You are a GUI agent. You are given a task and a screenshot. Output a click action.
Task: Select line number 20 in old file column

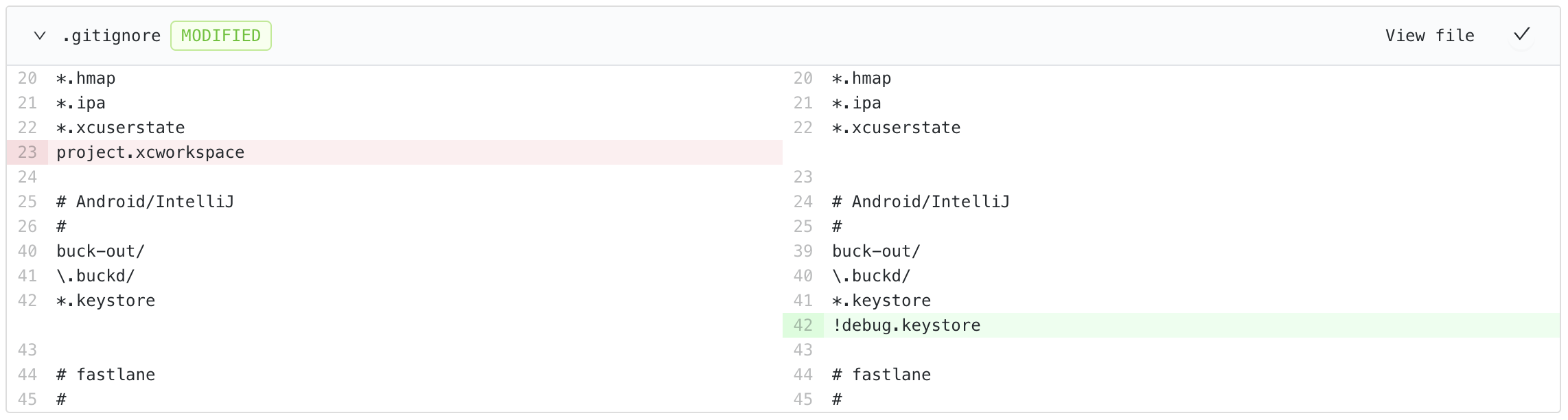click(x=27, y=78)
